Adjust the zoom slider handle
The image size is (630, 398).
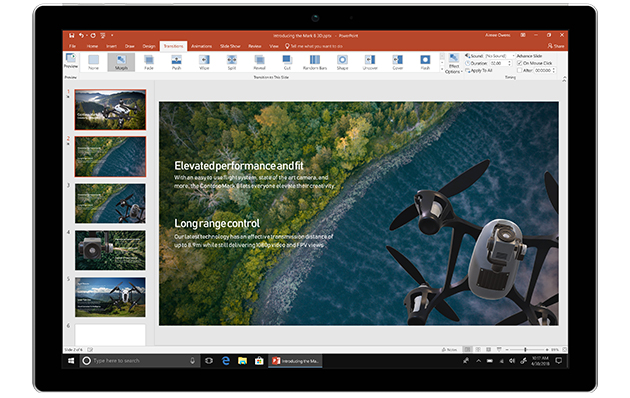pyautogui.click(x=525, y=350)
